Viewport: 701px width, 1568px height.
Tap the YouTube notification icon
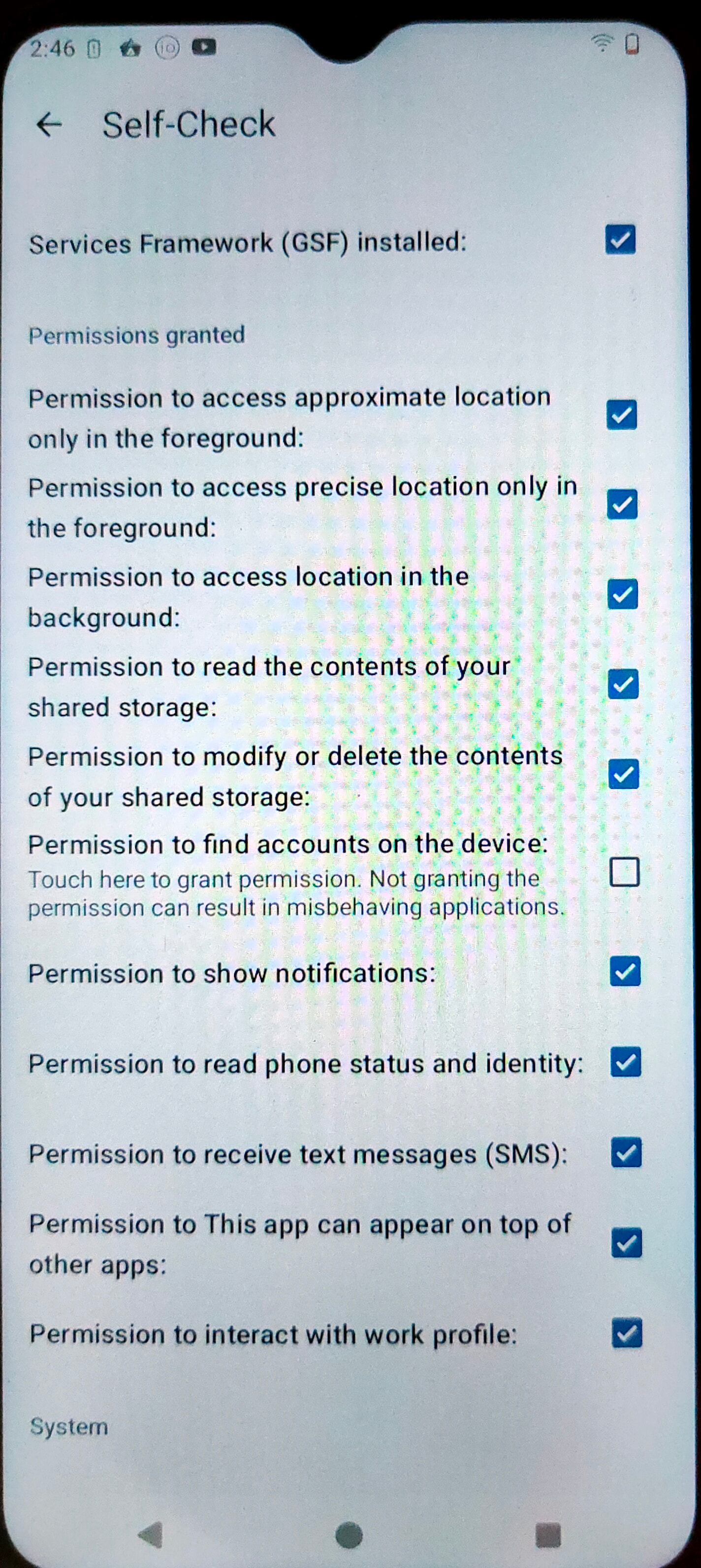[204, 47]
